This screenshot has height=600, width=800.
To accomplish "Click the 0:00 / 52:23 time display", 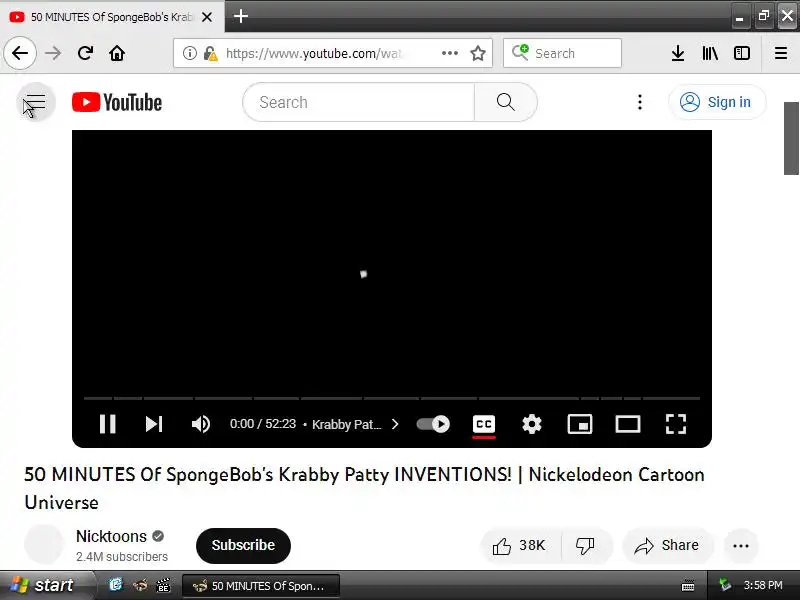I will [x=263, y=424].
